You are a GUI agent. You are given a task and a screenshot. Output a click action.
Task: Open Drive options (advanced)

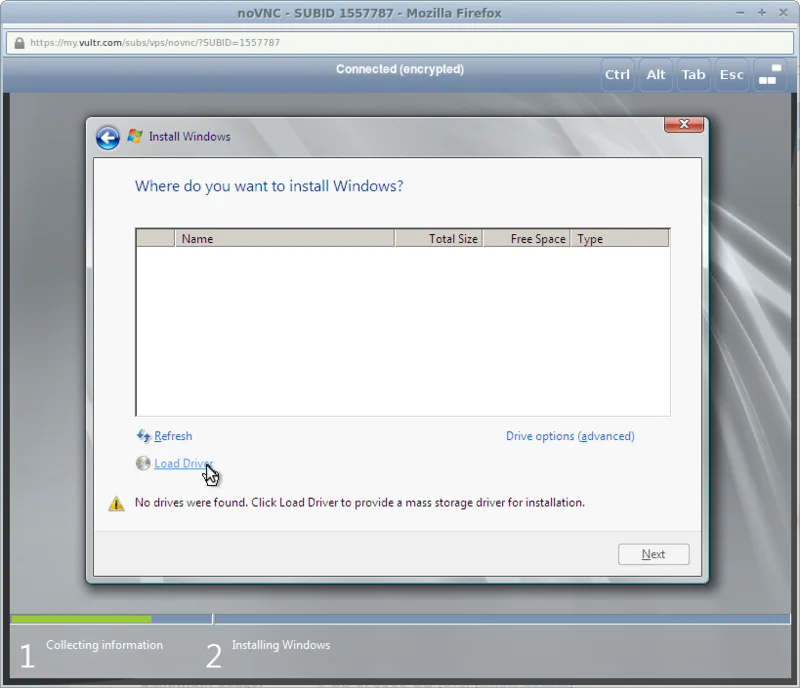[x=570, y=436]
